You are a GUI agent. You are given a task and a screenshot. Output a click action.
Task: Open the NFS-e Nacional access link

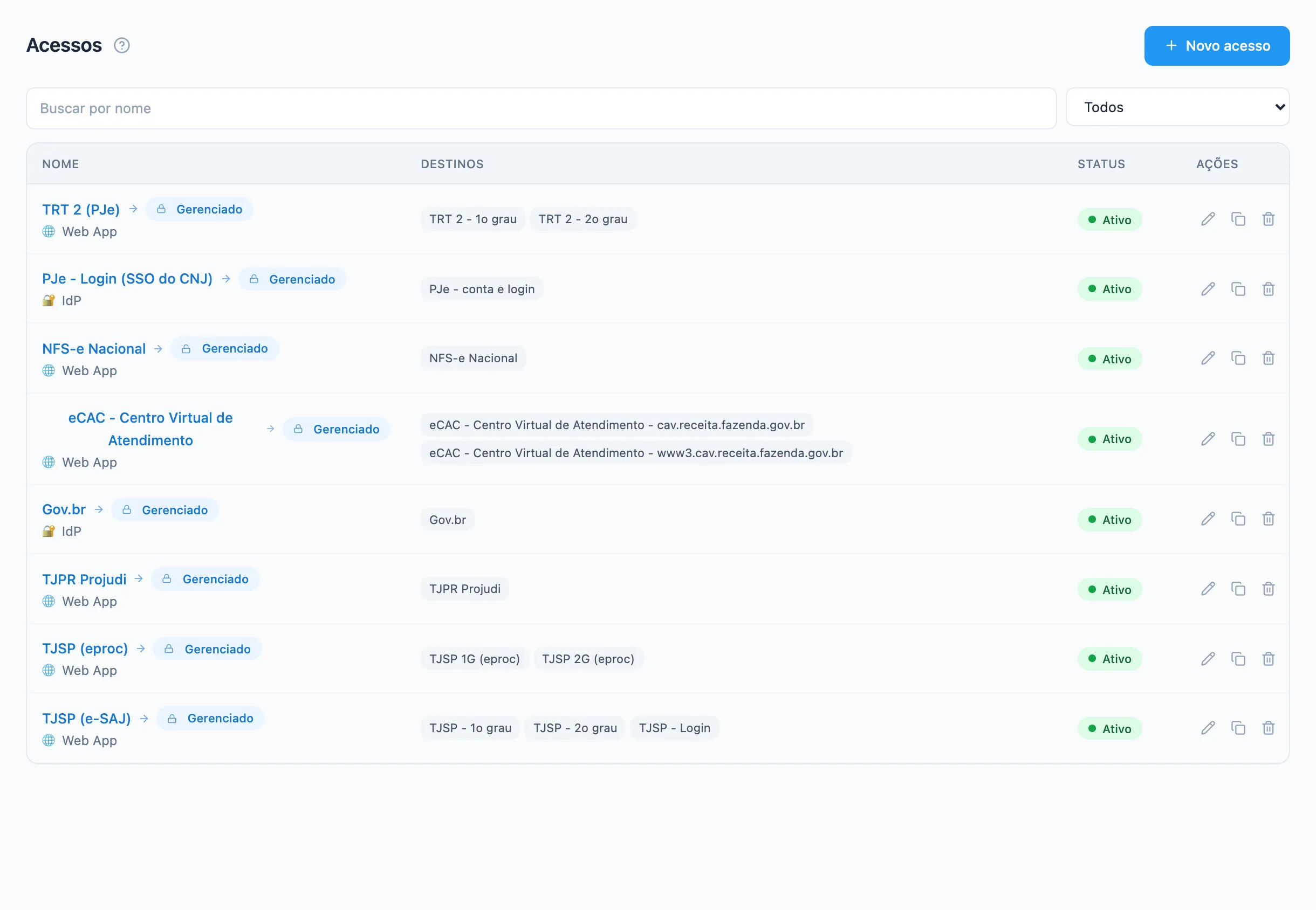click(94, 349)
